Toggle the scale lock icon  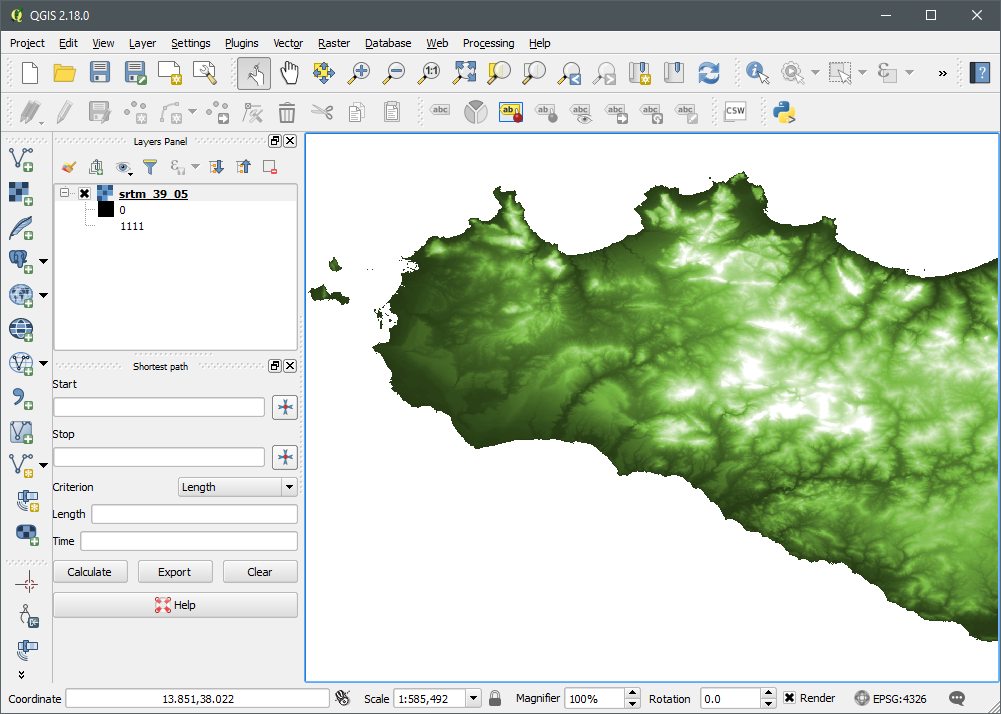(x=495, y=698)
